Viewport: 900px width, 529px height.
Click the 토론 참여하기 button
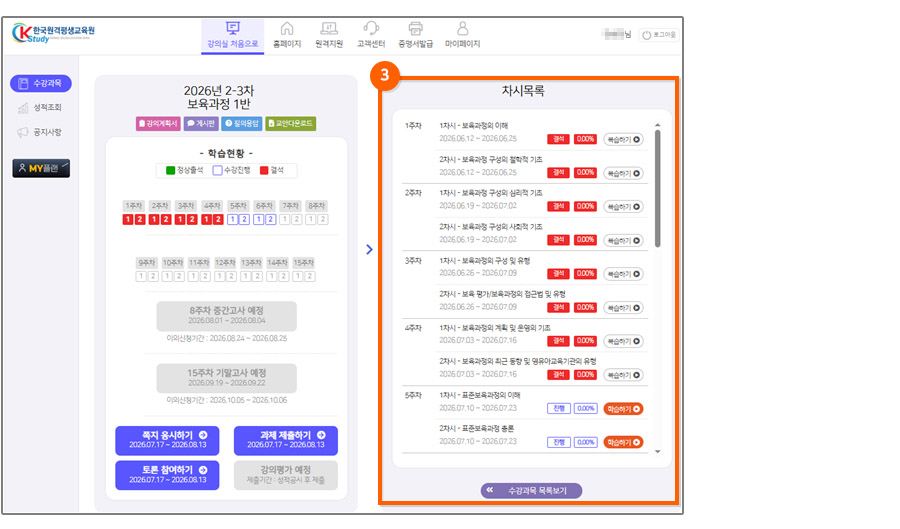[x=167, y=475]
